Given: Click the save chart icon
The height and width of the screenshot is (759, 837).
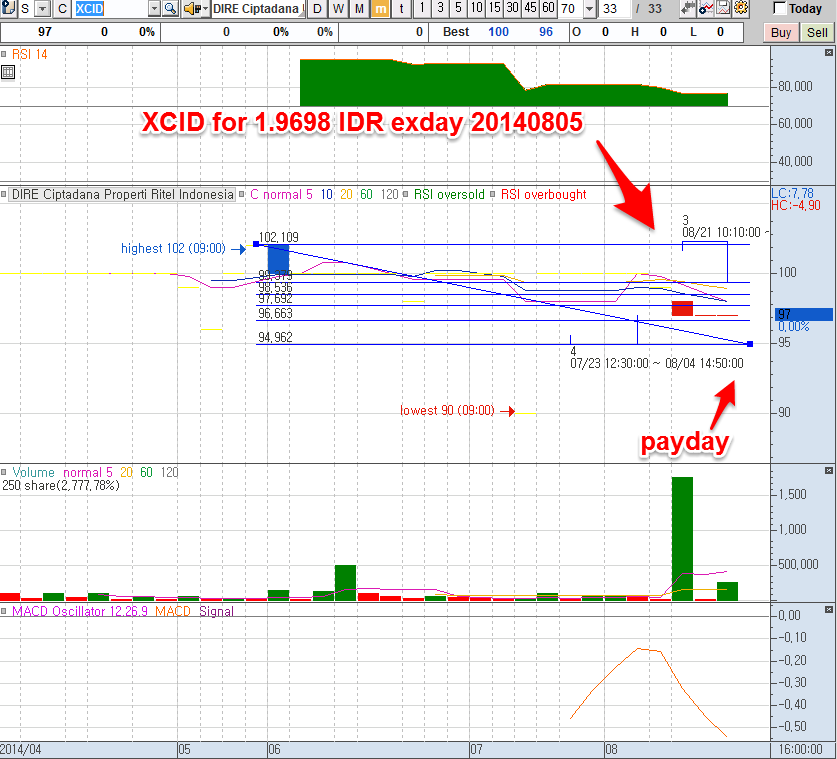Looking at the screenshot, I should coord(723,8).
